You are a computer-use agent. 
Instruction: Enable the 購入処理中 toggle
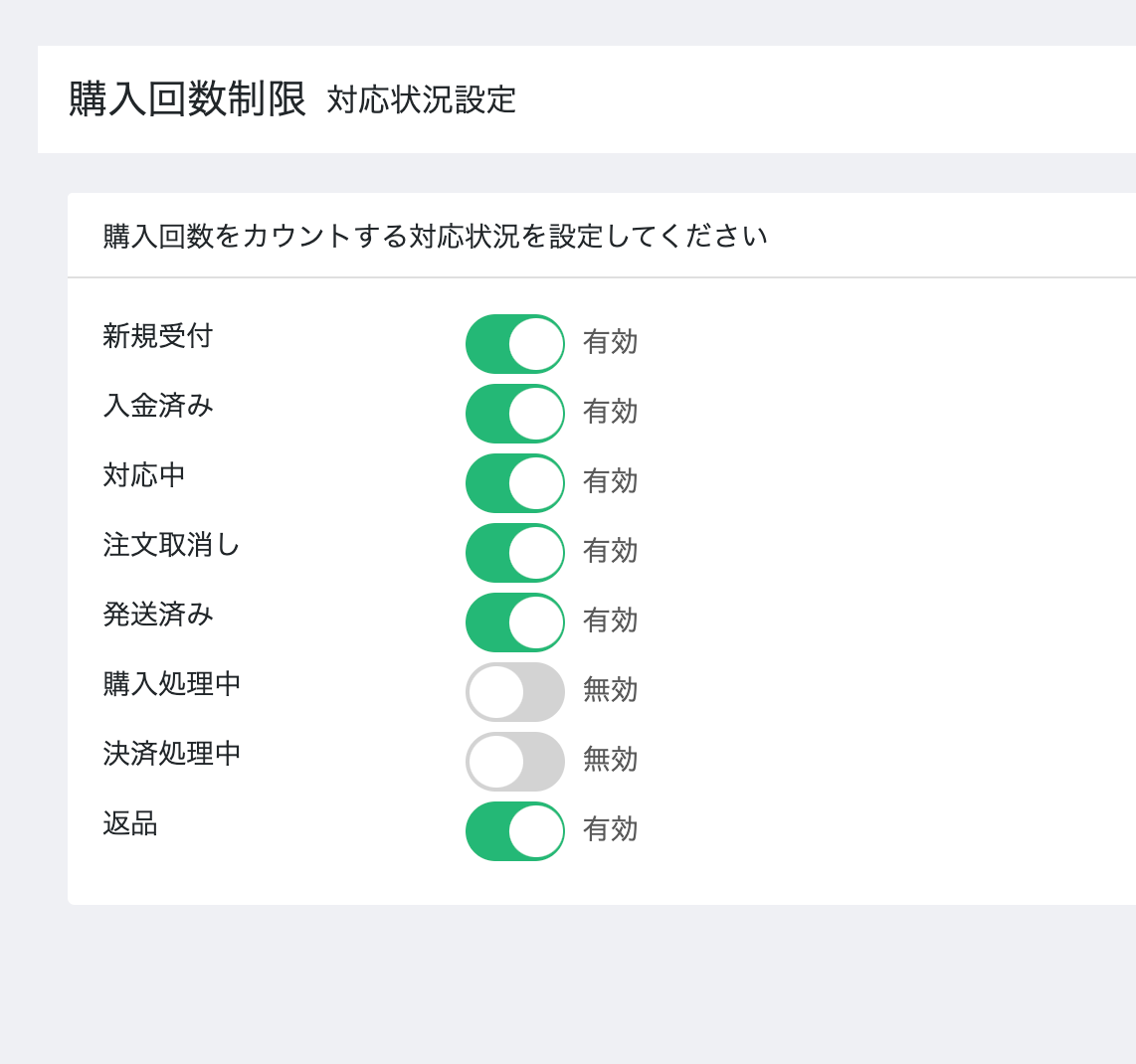[x=515, y=692]
